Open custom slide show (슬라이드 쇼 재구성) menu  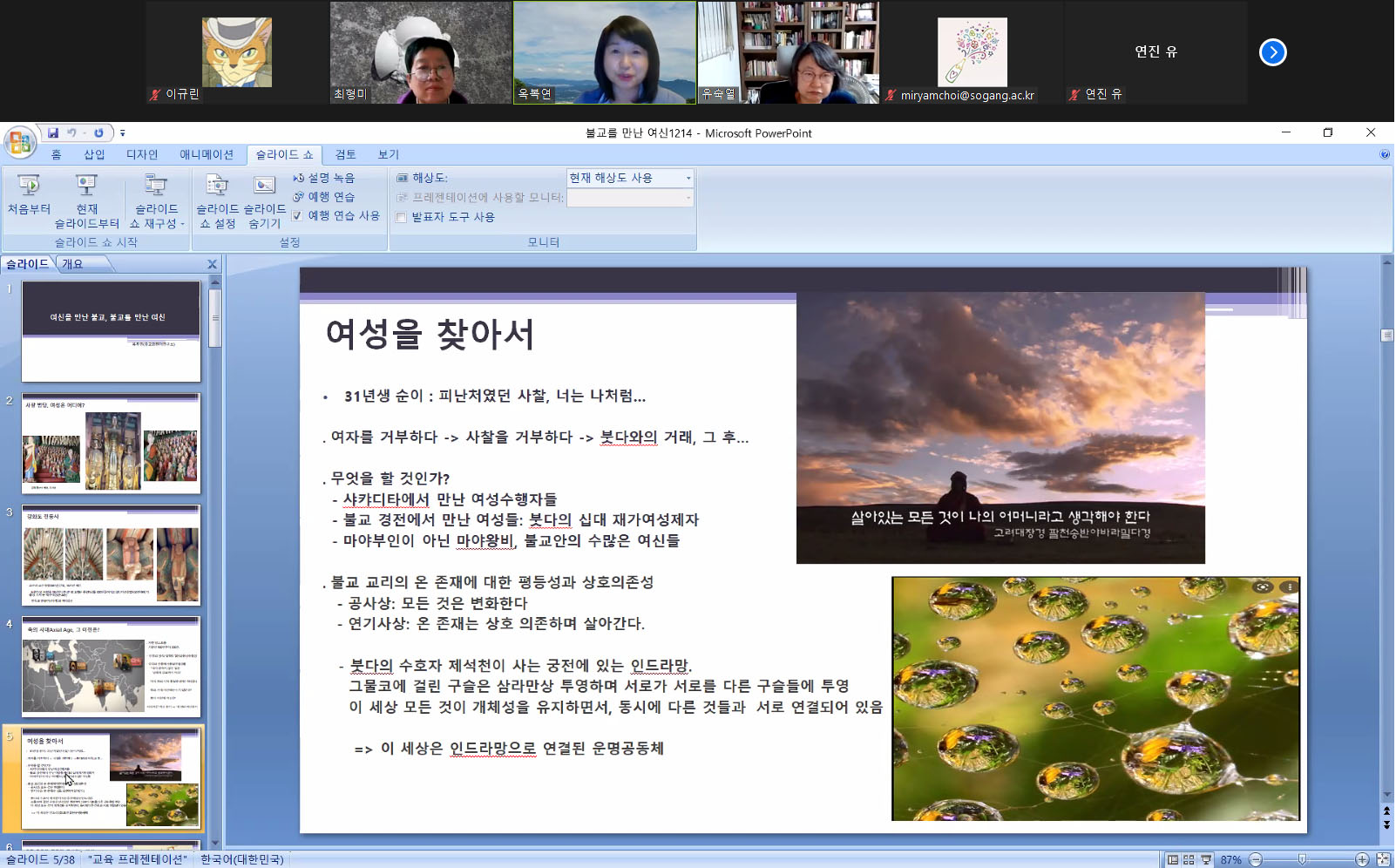[x=157, y=202]
